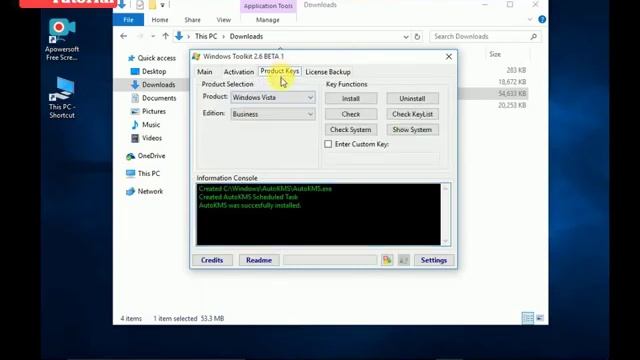Open the Manage ribbon tab
This screenshot has width=640, height=360.
tap(268, 20)
